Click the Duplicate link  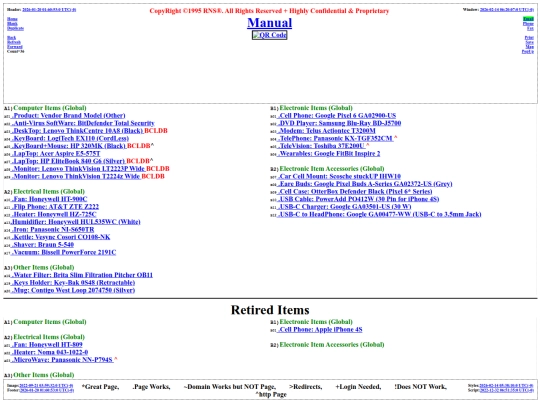15,28
